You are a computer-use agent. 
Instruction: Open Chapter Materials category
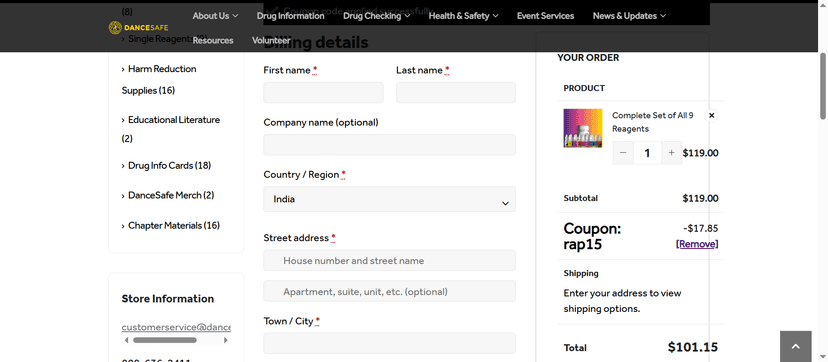(x=174, y=225)
